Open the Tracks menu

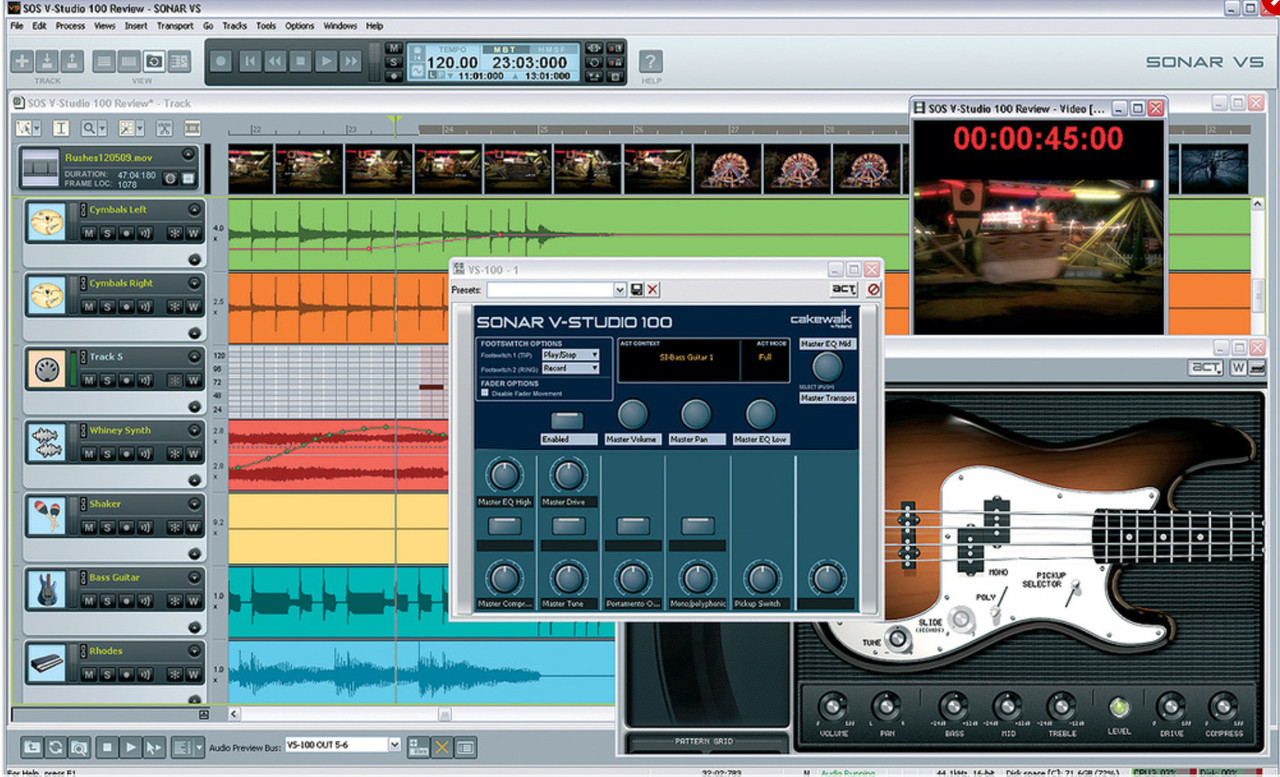coord(234,26)
